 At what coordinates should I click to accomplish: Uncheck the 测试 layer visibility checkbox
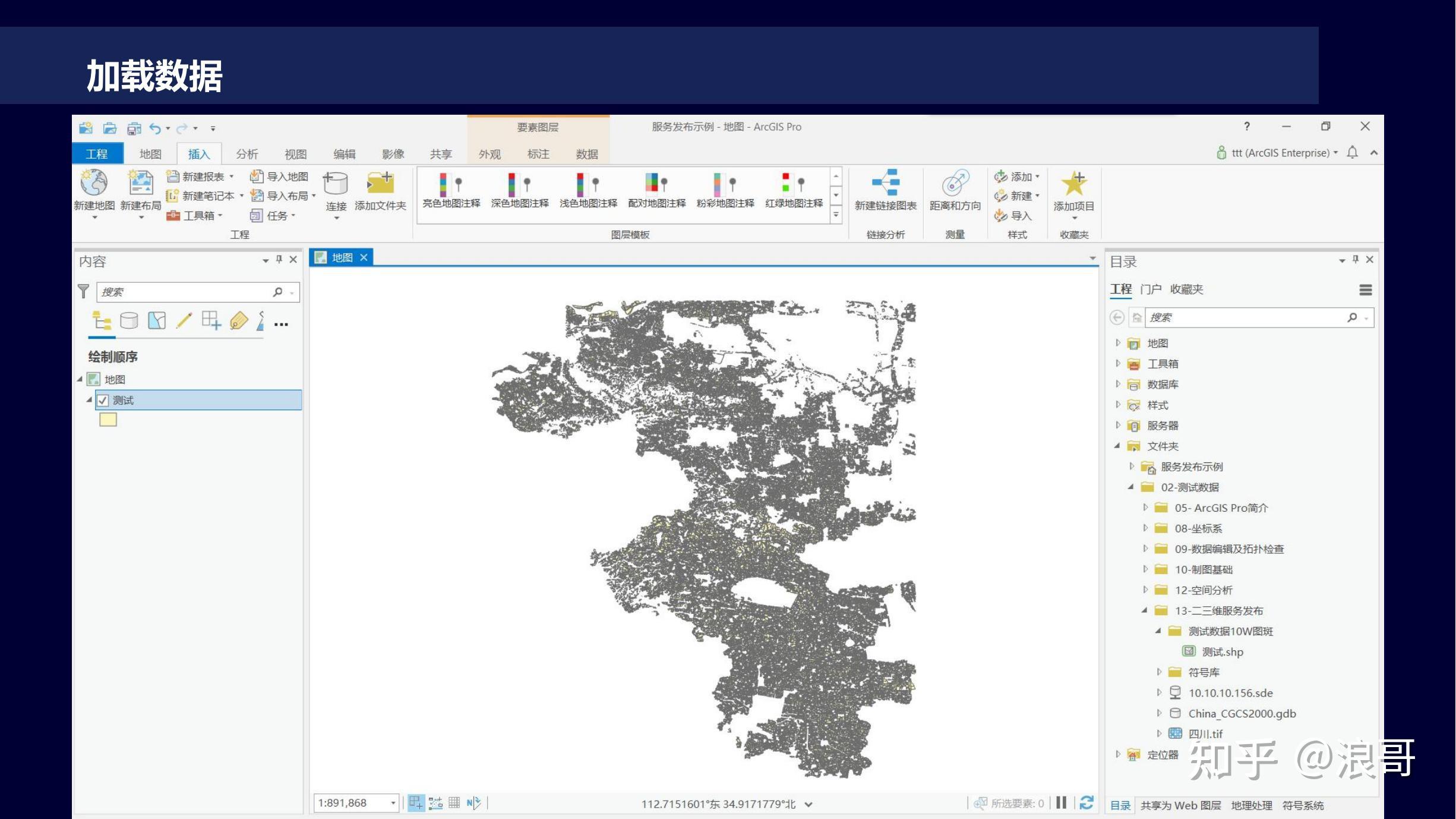click(x=103, y=401)
